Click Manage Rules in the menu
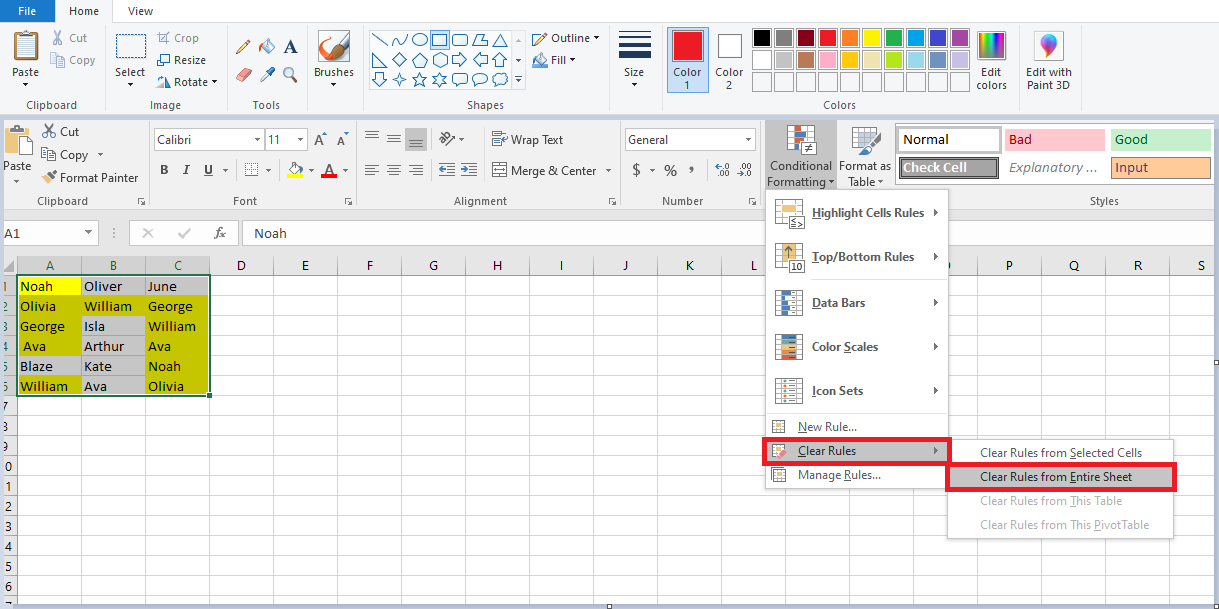This screenshot has height=609, width=1219. pos(838,475)
